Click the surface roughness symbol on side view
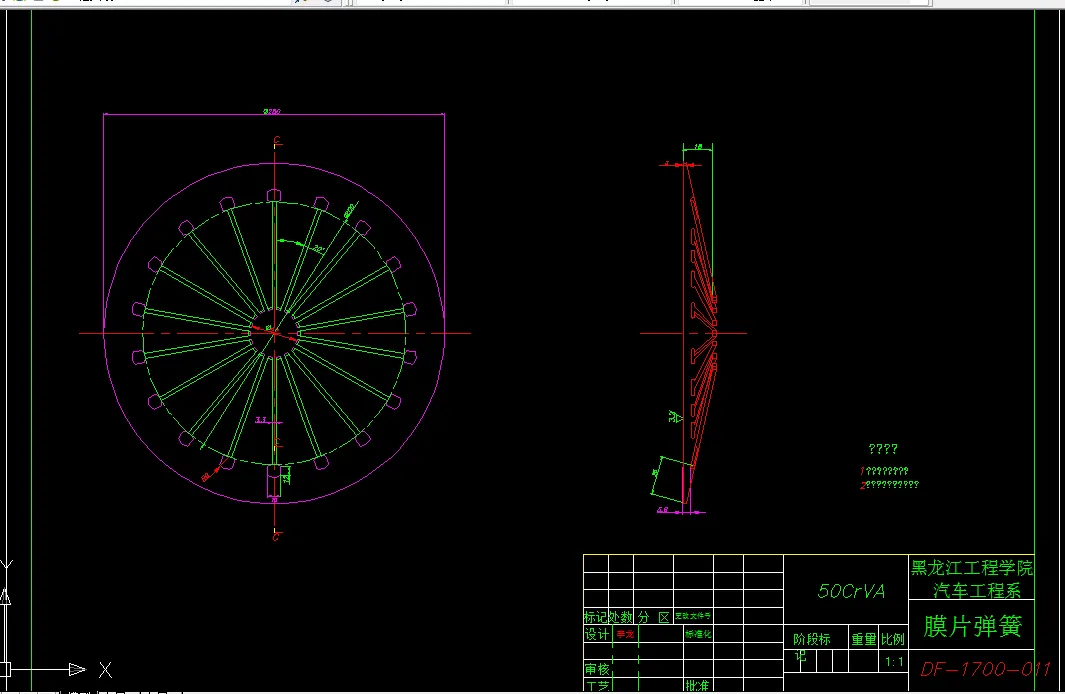Screen dimensions: 1065x694 pos(674,416)
